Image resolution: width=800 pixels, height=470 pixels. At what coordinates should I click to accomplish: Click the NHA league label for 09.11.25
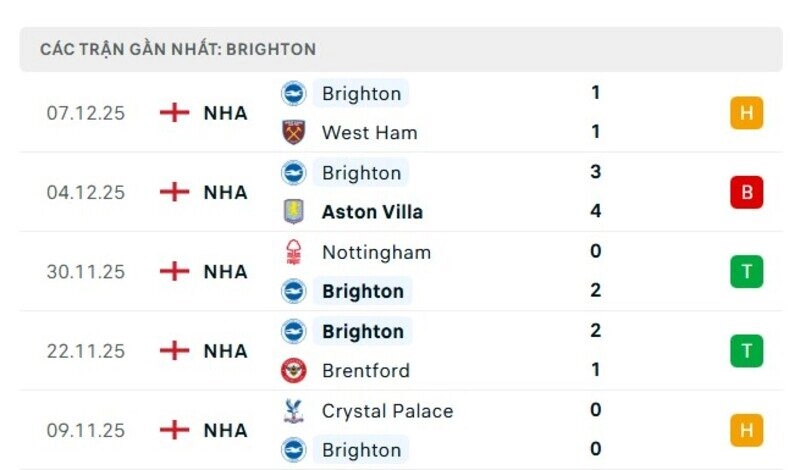click(225, 430)
